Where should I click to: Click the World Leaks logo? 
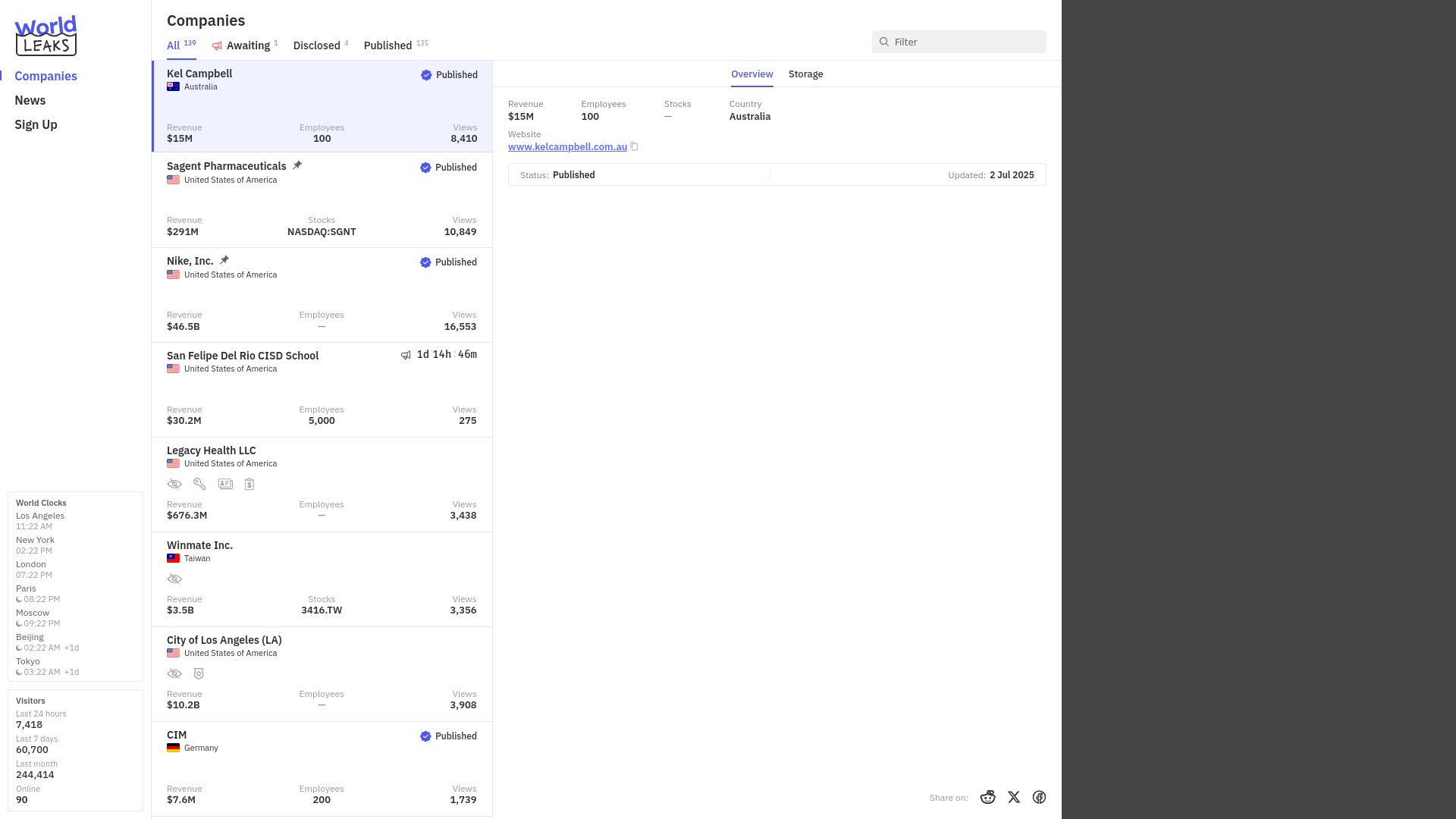click(x=45, y=36)
